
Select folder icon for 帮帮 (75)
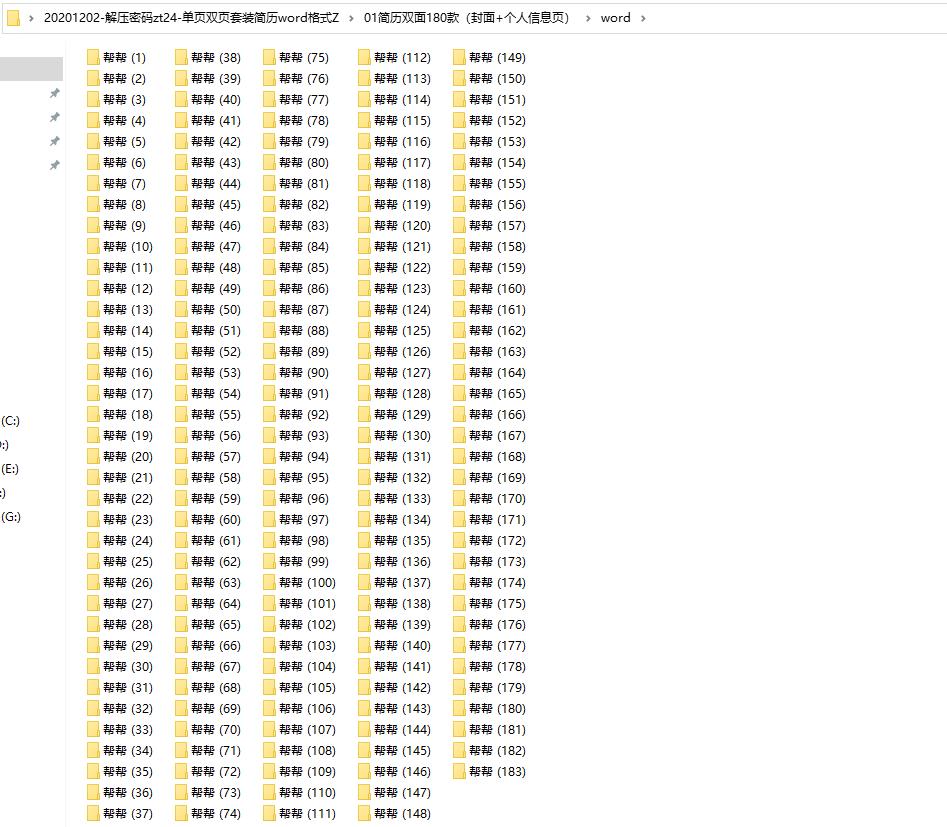[x=269, y=57]
